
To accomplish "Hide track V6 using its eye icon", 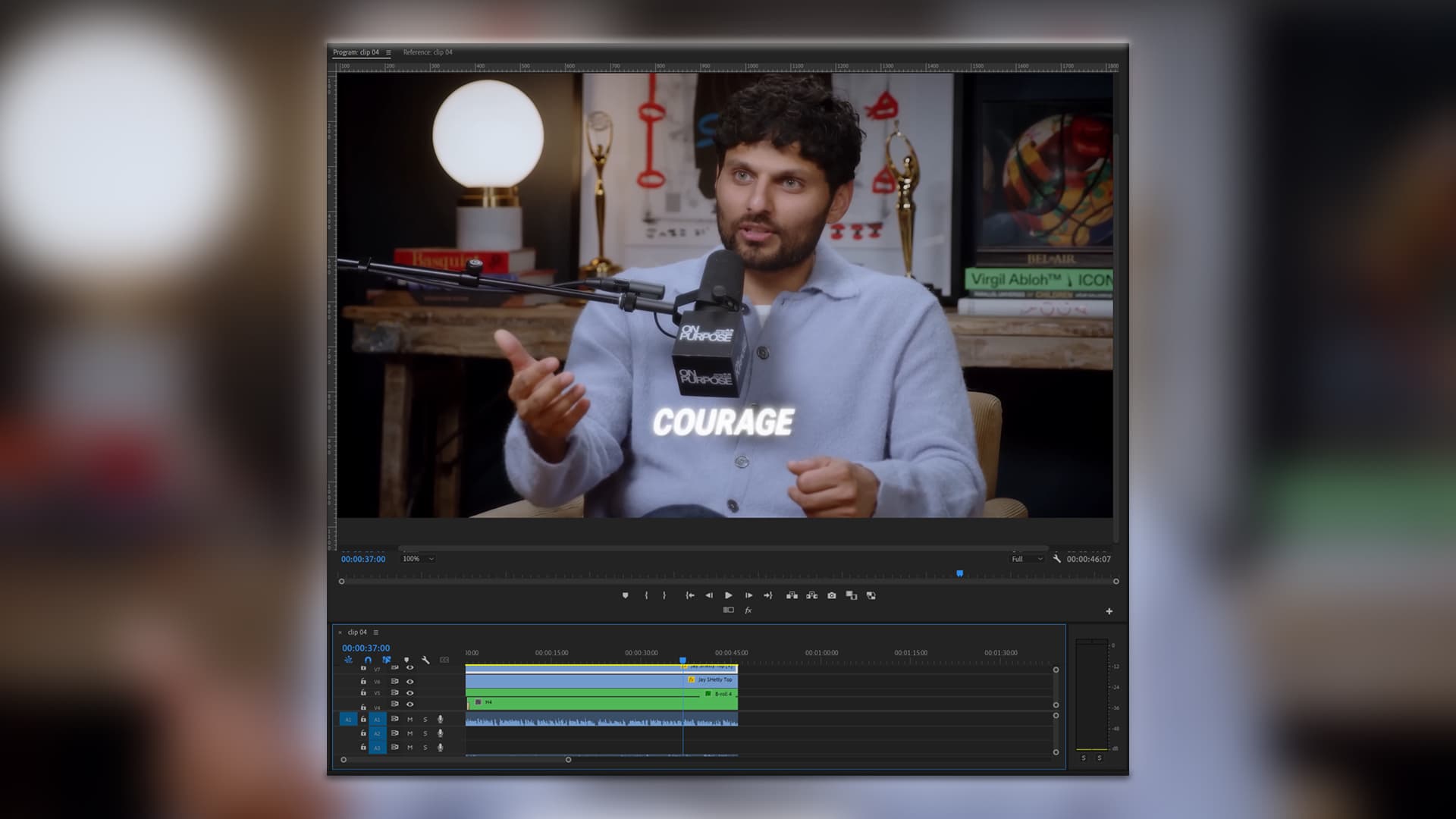I will pos(409,681).
